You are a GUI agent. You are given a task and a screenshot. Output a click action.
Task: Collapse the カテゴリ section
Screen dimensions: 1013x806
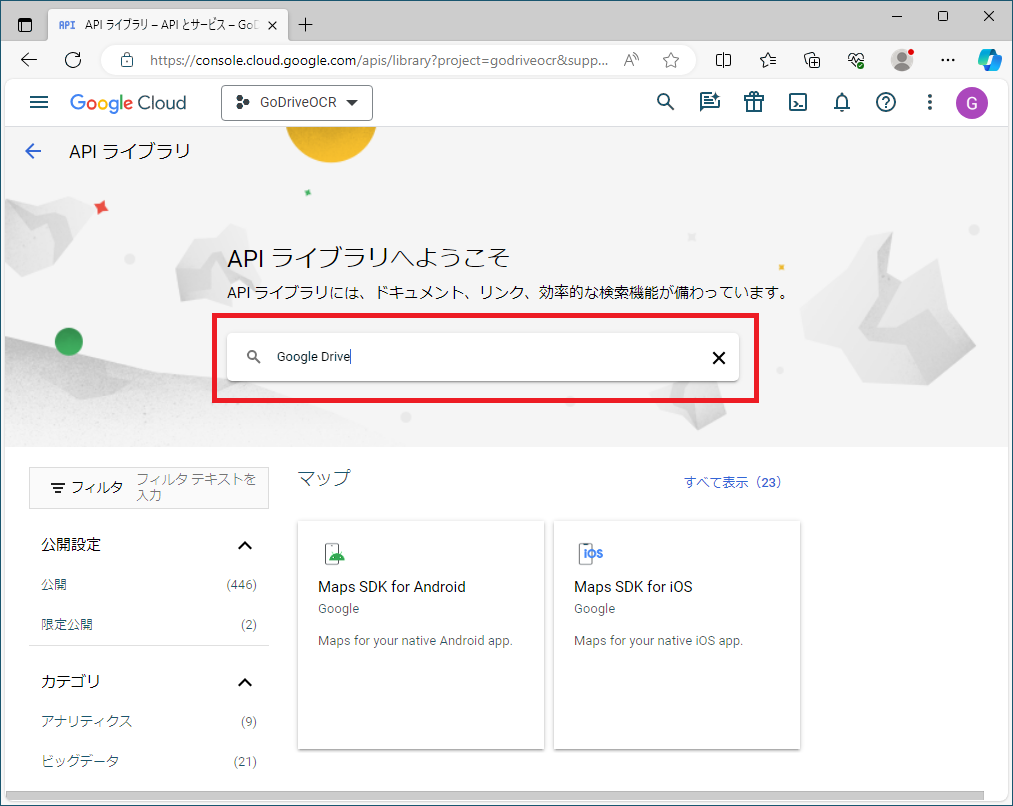245,683
